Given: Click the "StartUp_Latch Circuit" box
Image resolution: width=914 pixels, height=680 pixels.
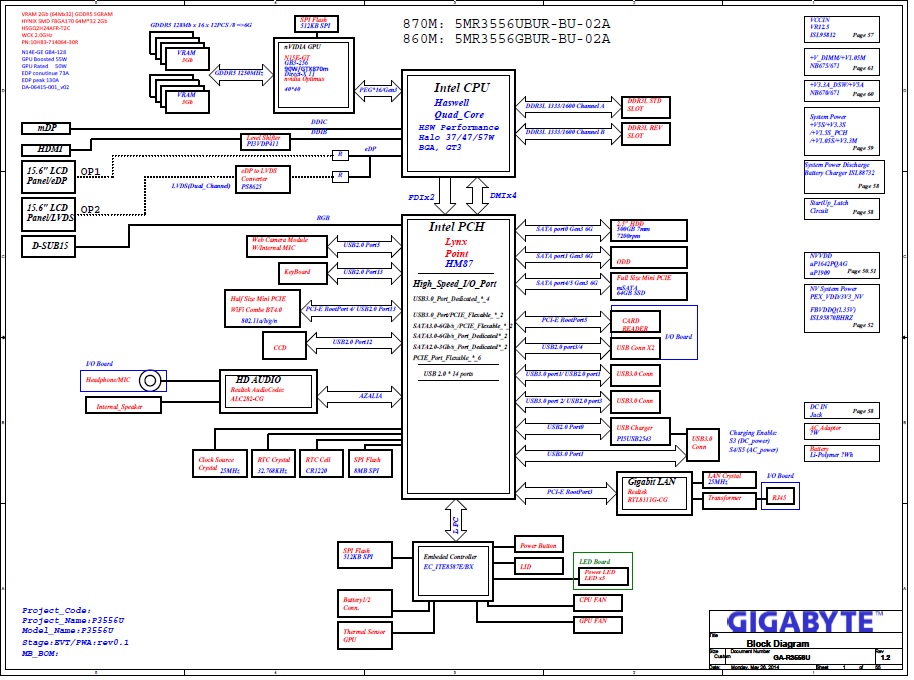Looking at the screenshot, I should (x=842, y=209).
